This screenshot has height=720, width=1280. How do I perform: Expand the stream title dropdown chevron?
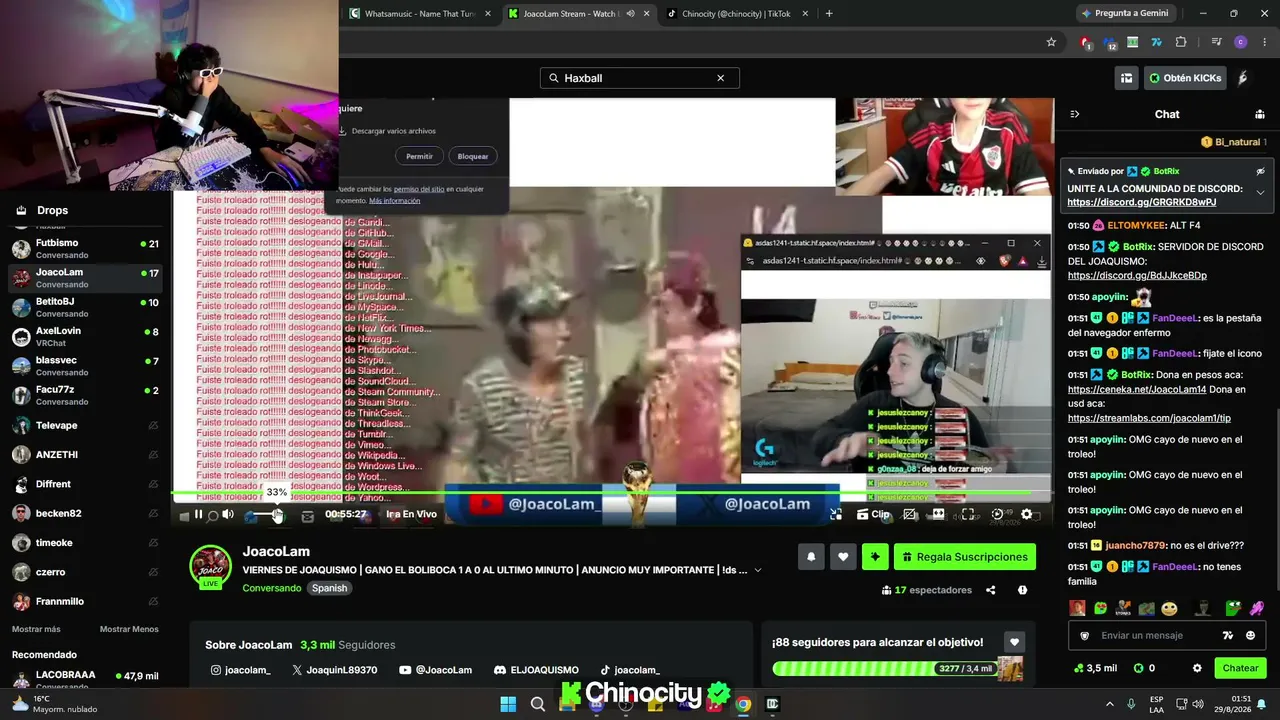[757, 570]
